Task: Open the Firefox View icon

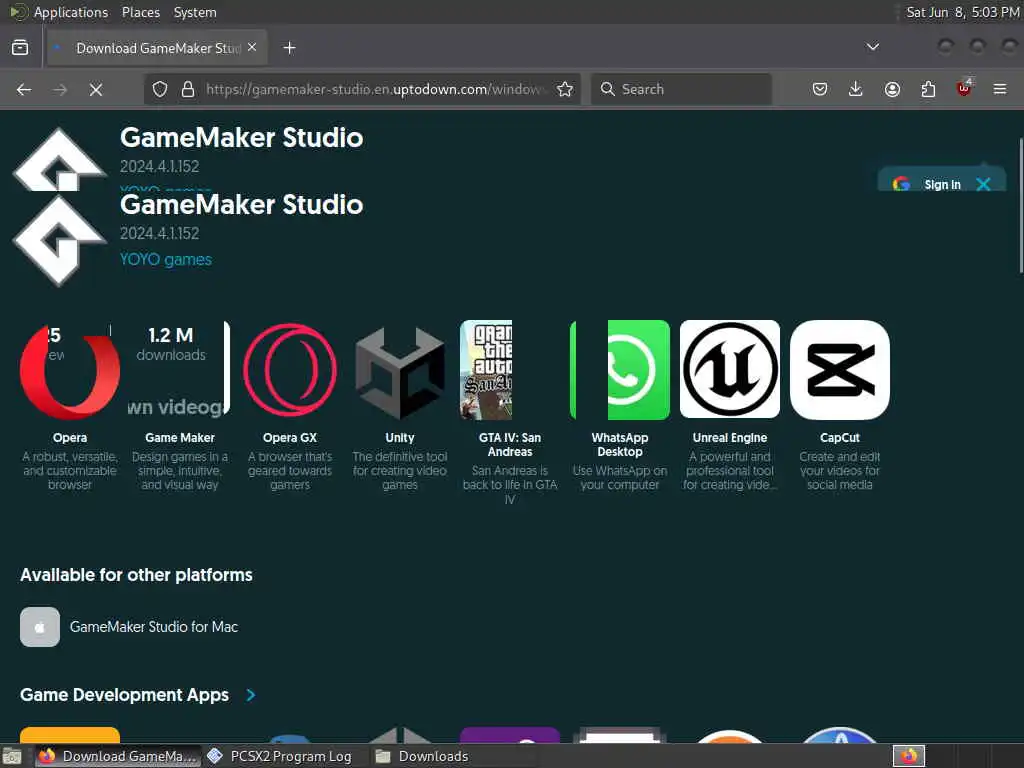Action: point(20,48)
